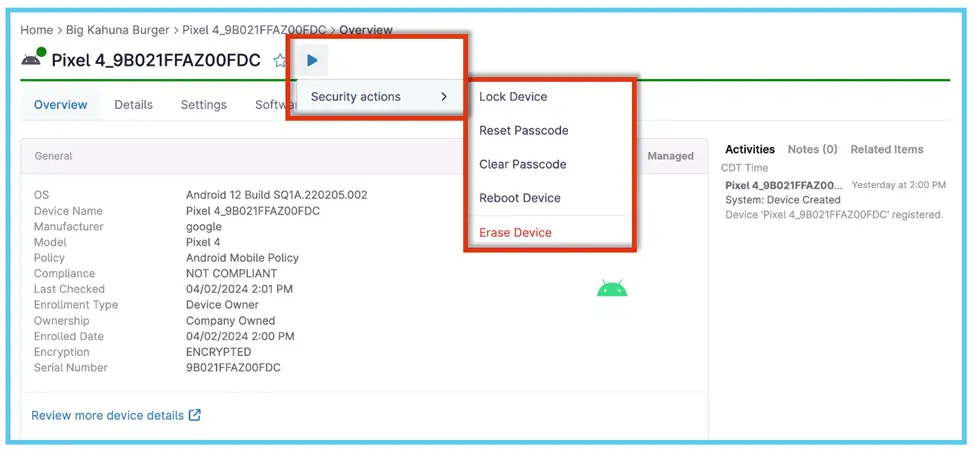
Task: Switch to the Overview tab
Action: pyautogui.click(x=60, y=105)
